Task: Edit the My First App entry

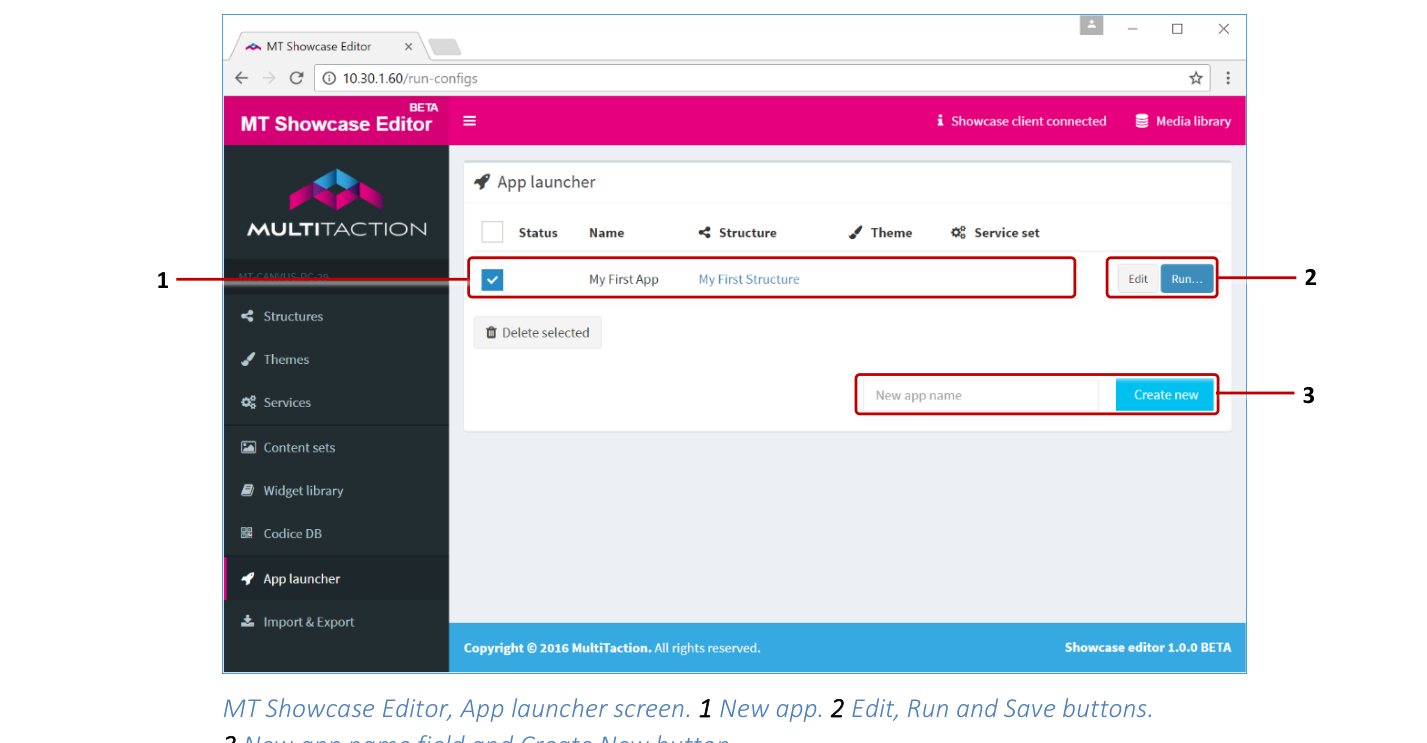Action: point(1137,279)
